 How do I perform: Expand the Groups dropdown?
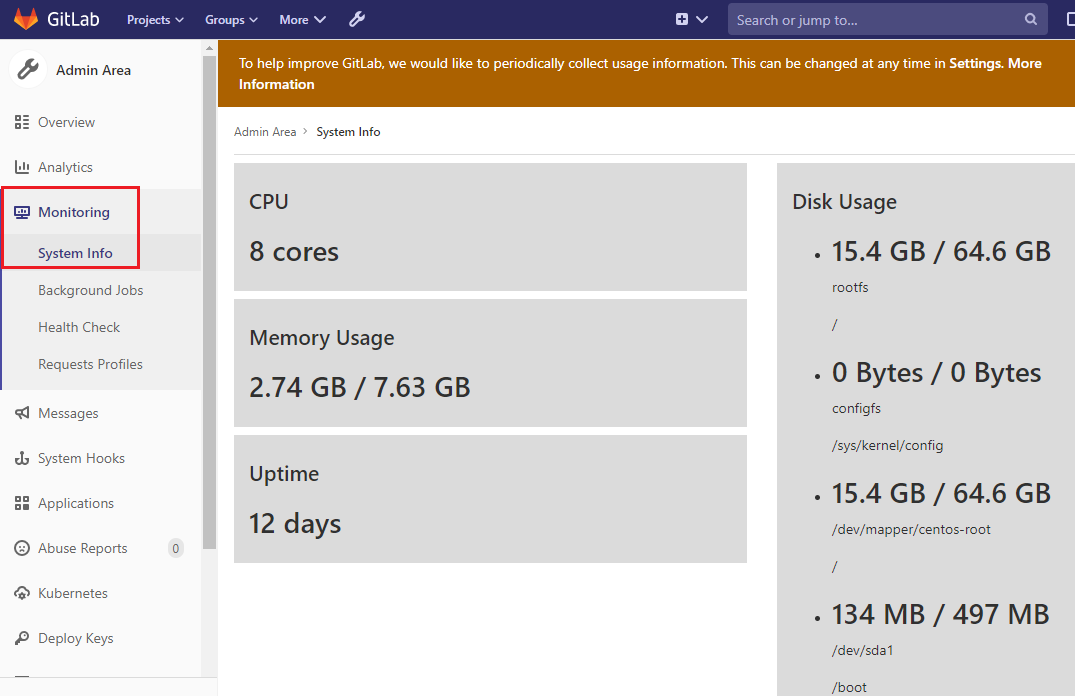point(231,20)
